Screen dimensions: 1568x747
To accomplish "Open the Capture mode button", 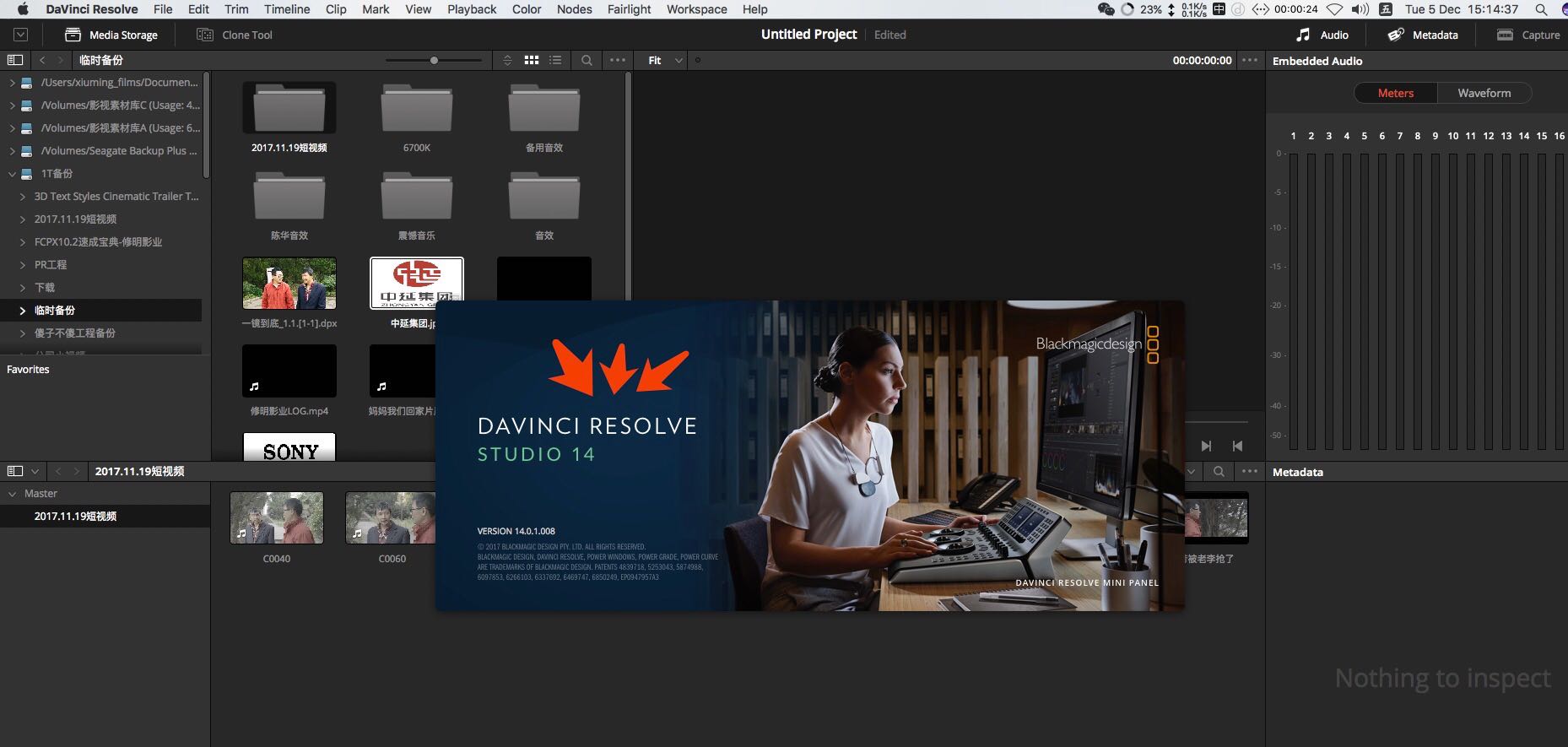I will tap(1528, 35).
